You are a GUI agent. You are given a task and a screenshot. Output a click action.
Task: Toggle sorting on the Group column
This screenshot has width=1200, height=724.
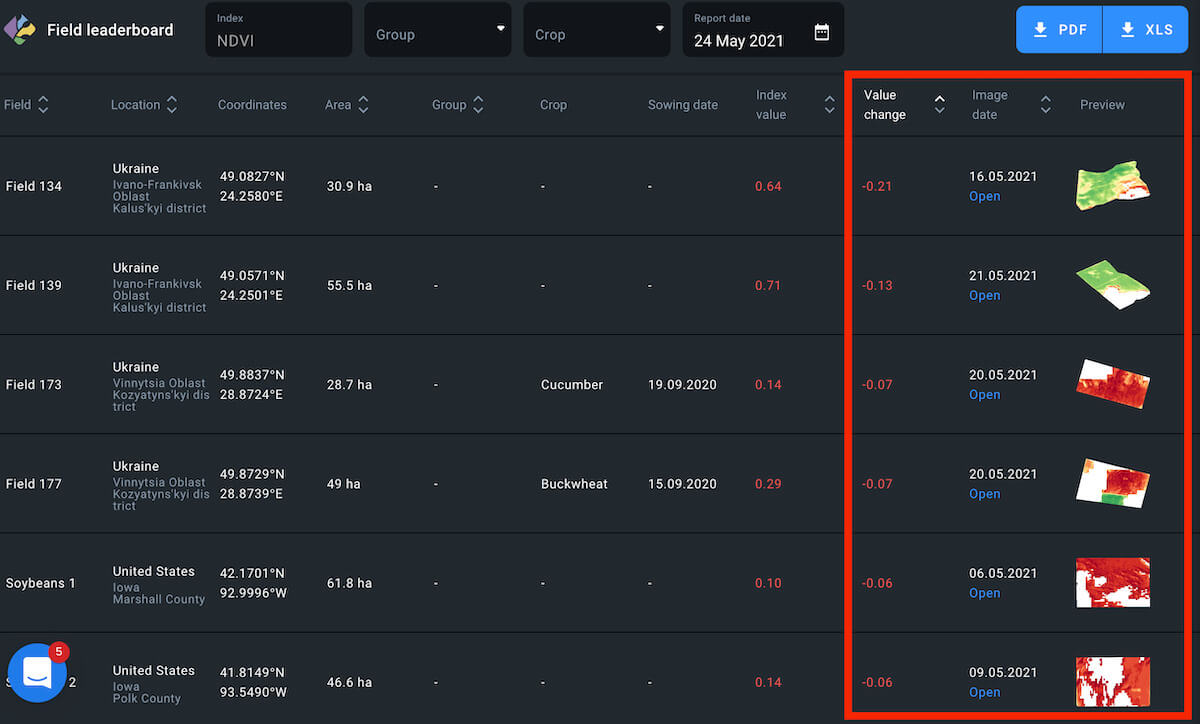pyautogui.click(x=478, y=104)
